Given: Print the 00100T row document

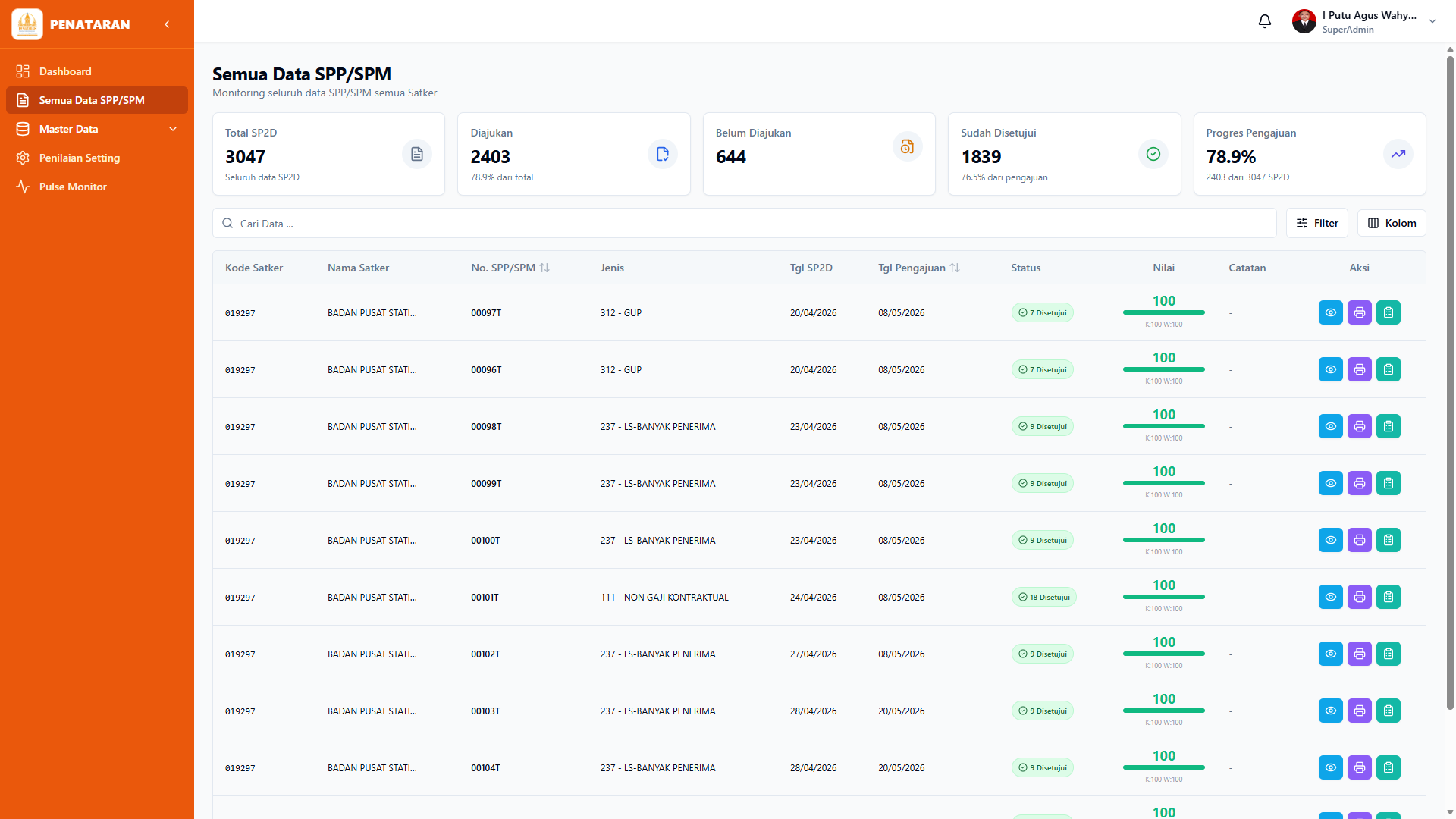Looking at the screenshot, I should tap(1359, 540).
